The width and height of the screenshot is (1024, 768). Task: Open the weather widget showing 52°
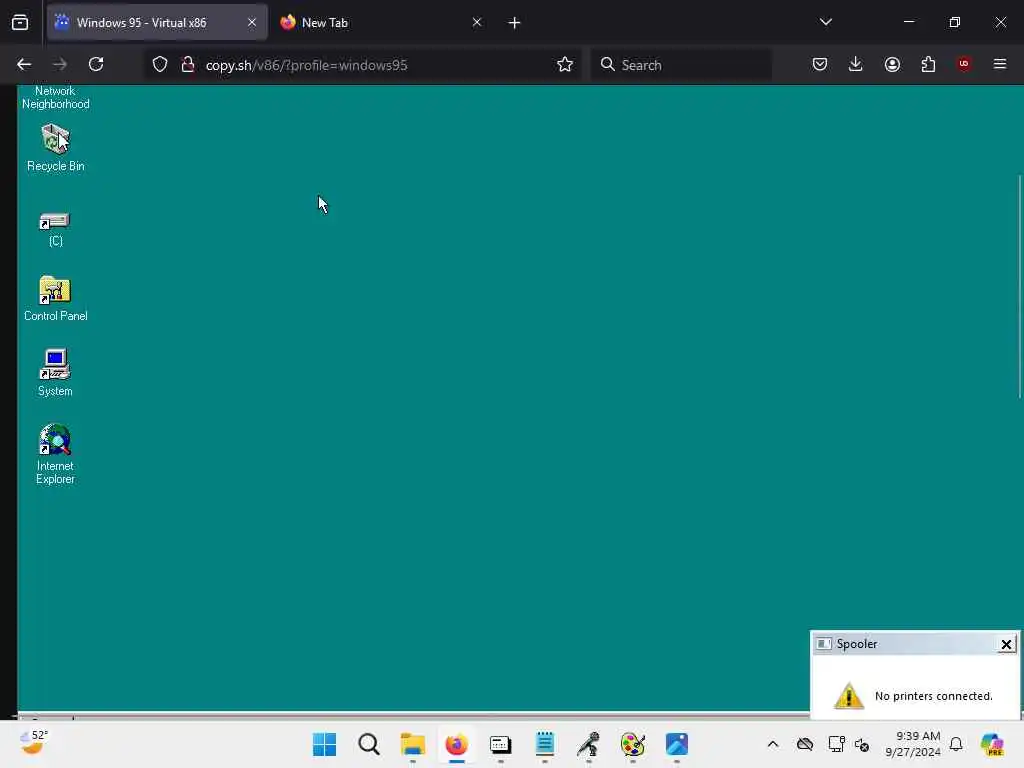pyautogui.click(x=34, y=743)
